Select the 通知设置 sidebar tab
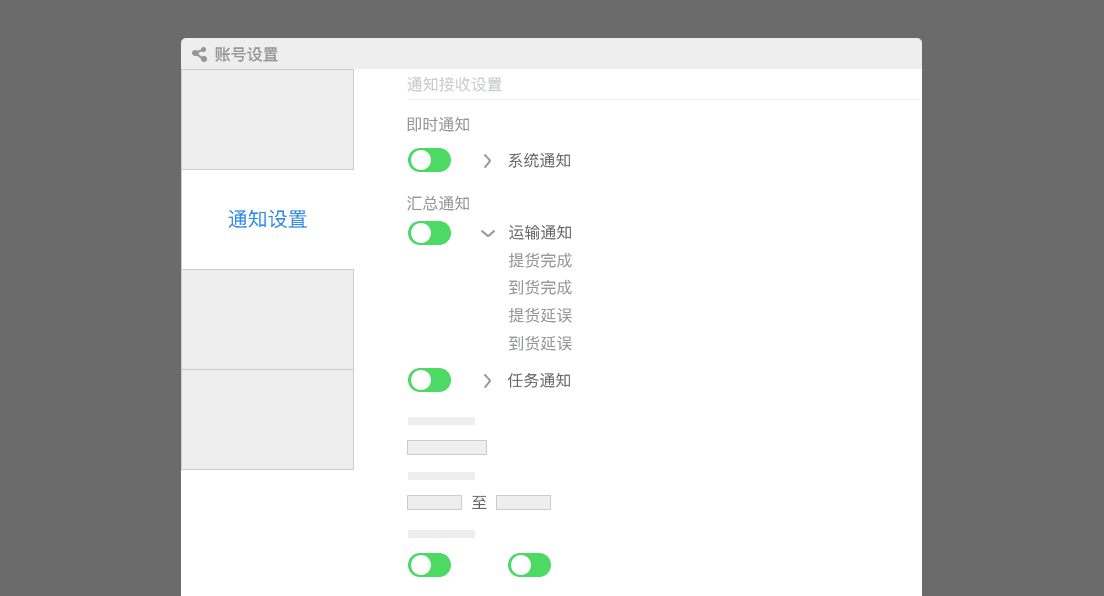 tap(268, 219)
